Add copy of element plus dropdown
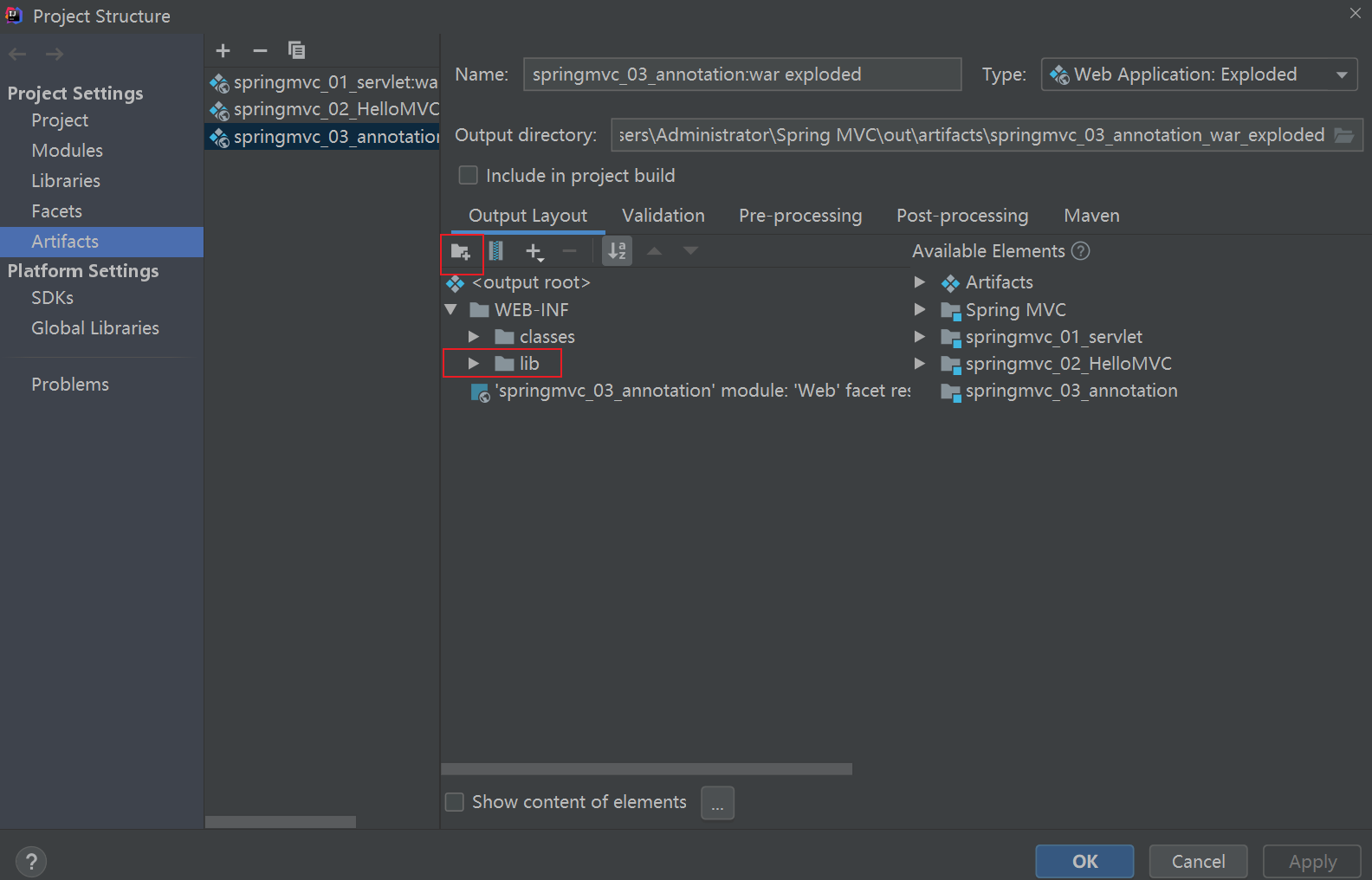This screenshot has height=880, width=1372. pyautogui.click(x=534, y=252)
